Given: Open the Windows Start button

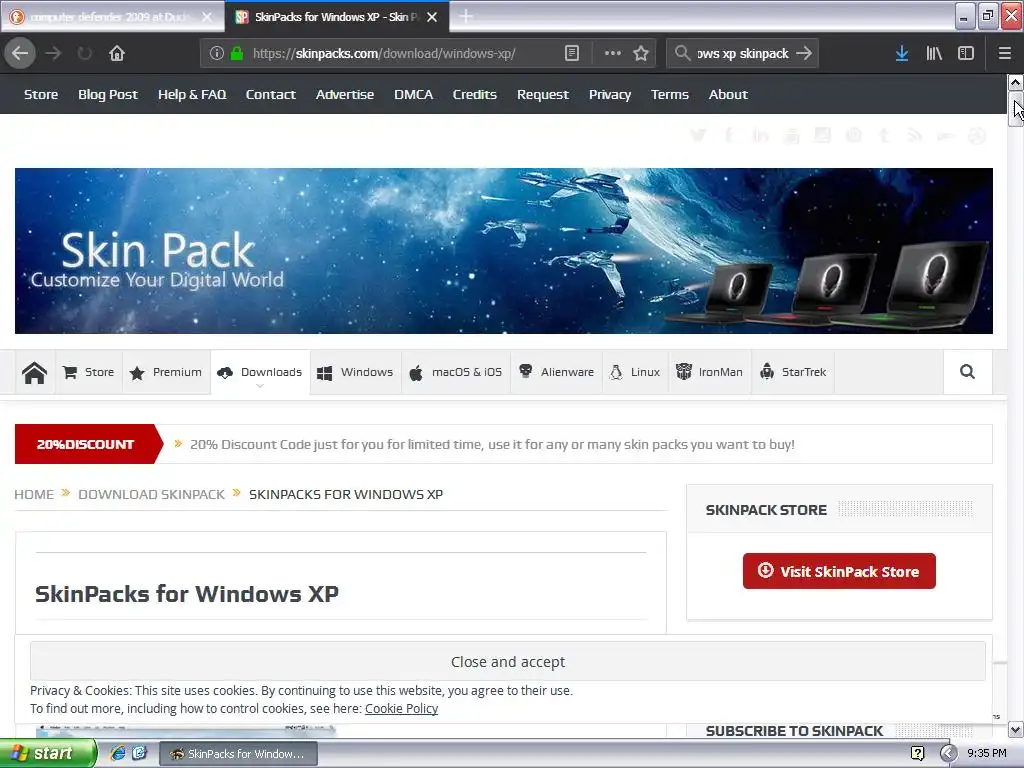Looking at the screenshot, I should (48, 753).
